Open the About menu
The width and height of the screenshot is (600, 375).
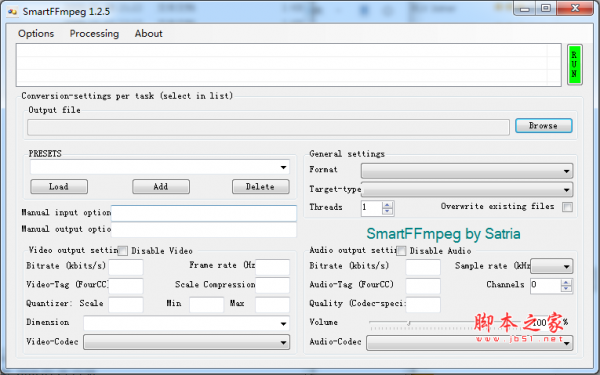148,34
